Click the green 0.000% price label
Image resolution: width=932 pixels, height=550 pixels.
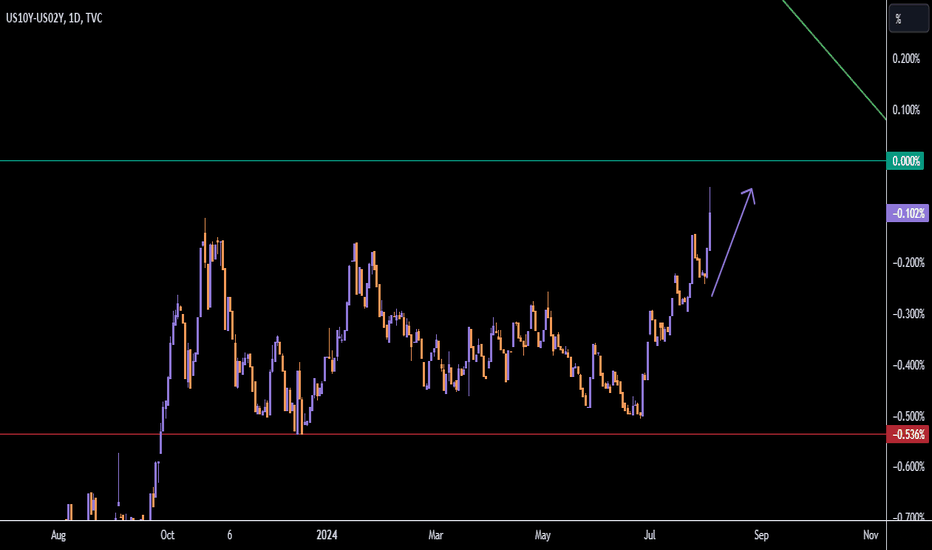tap(905, 161)
